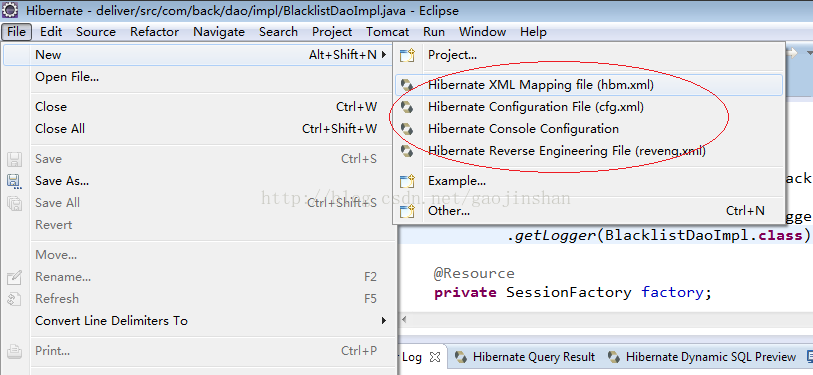Click SessionFactory in the editor code
Image resolution: width=813 pixels, height=375 pixels.
(569, 293)
